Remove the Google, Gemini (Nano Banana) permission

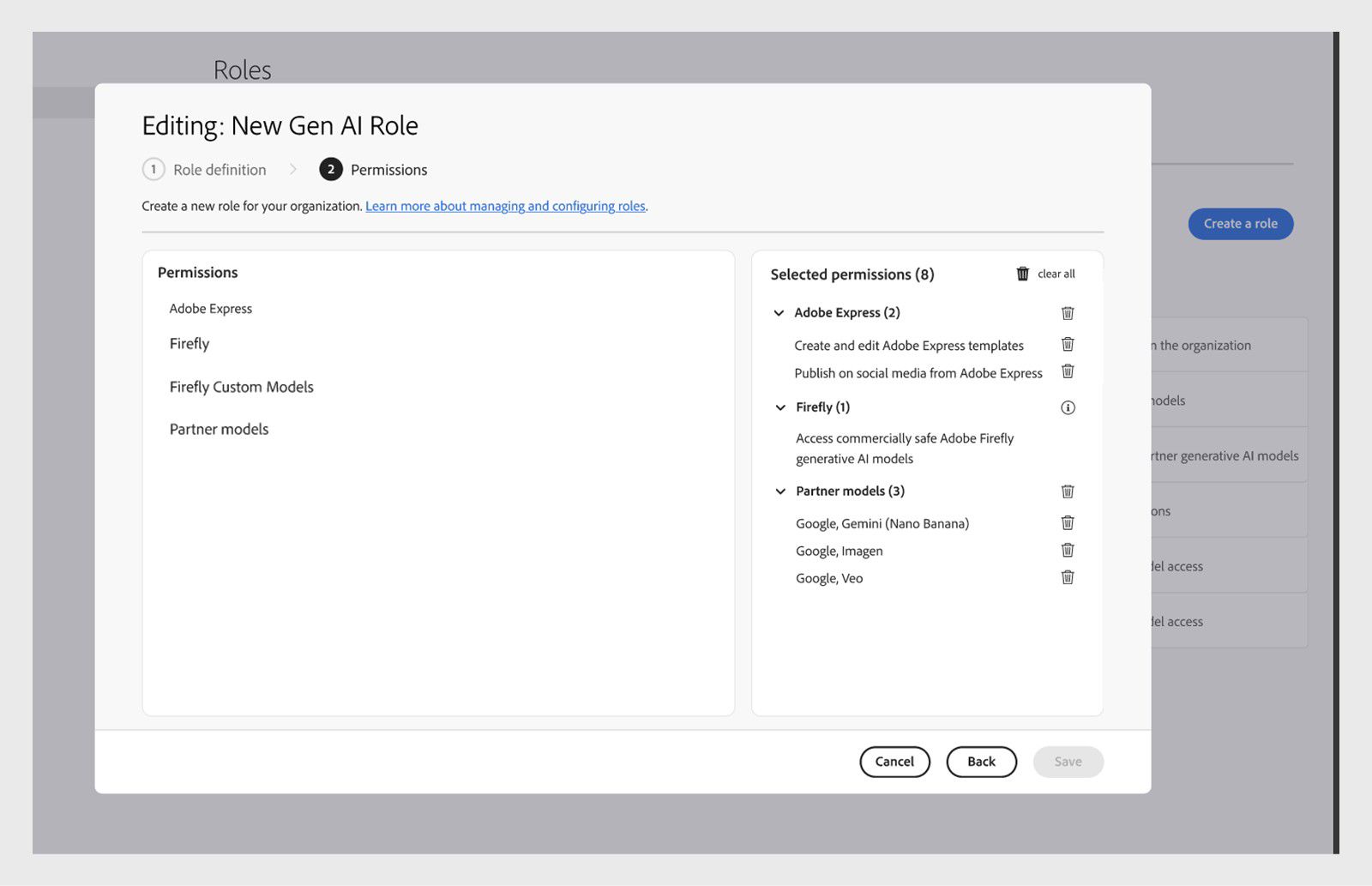tap(1068, 522)
